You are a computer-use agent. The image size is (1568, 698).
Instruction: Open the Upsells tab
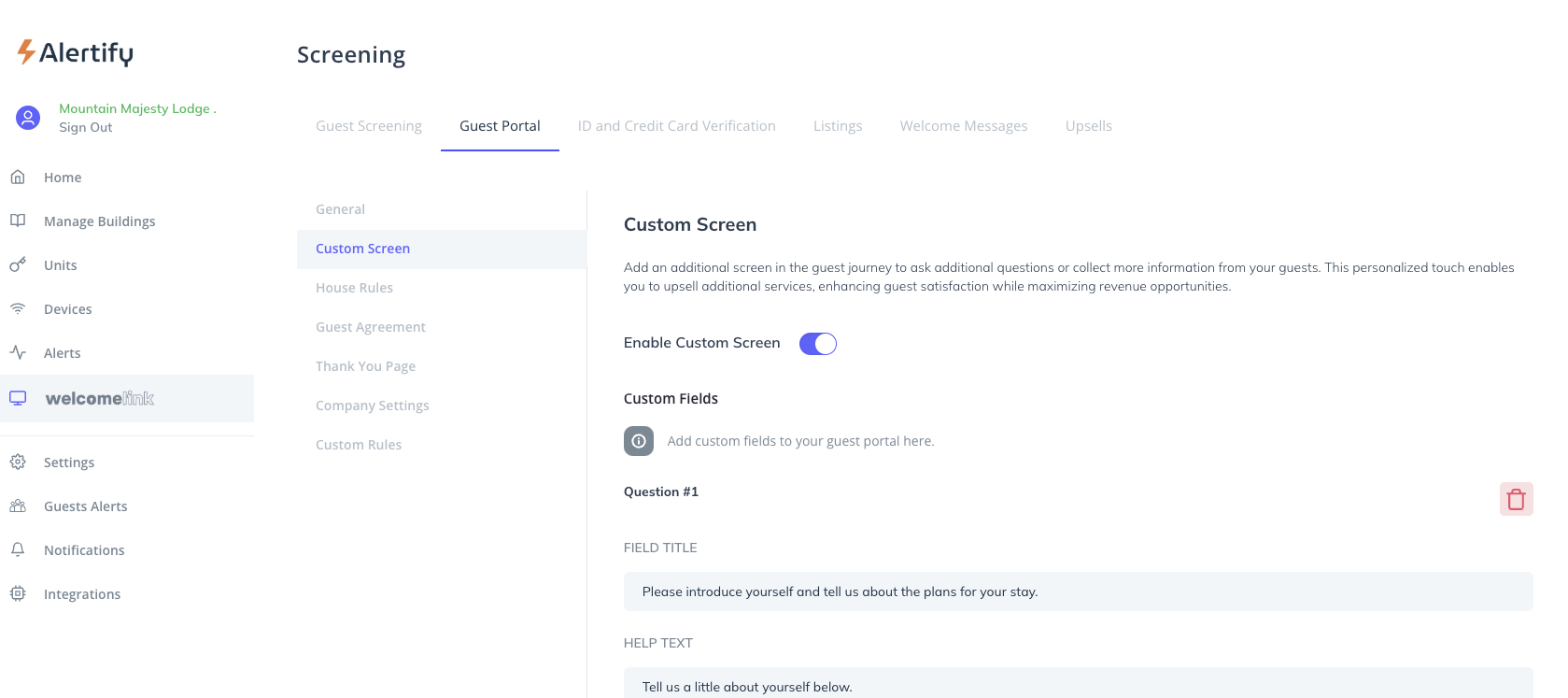coord(1088,126)
